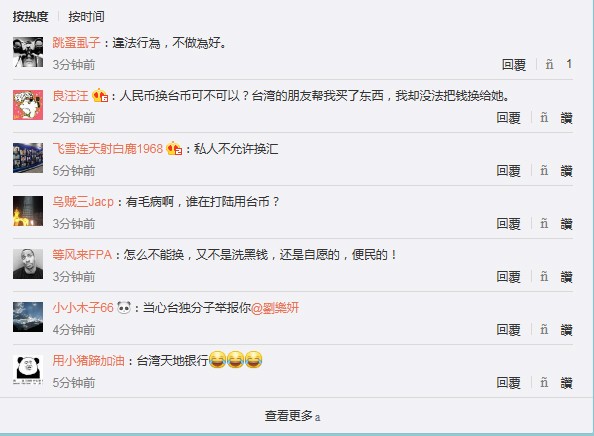Like 等风来FPA's comment
Screen dimensions: 594x436
tap(556, 277)
